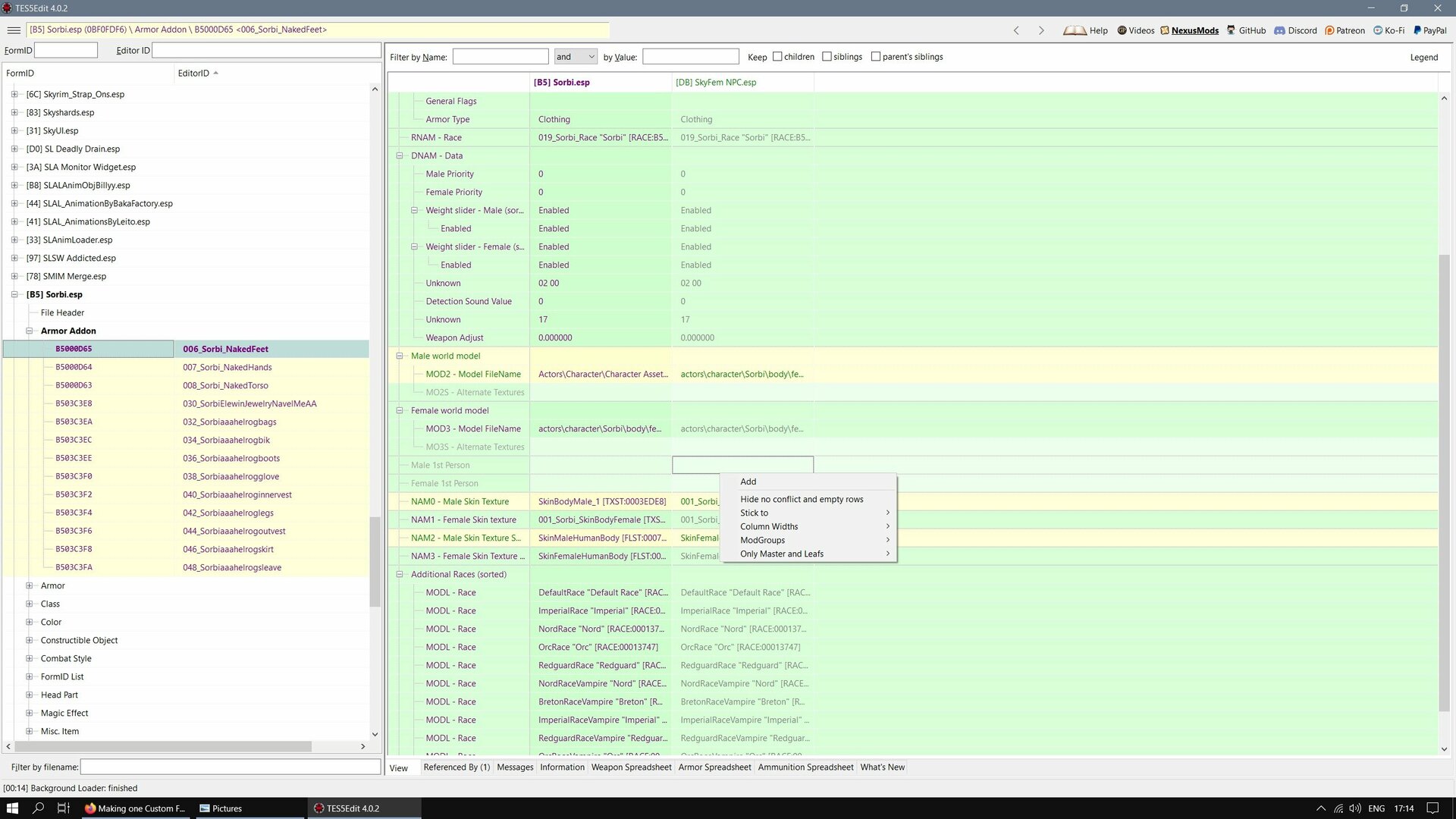Screen dimensions: 1456x819
Task: Open the Column Widths submenu
Action: click(x=808, y=527)
